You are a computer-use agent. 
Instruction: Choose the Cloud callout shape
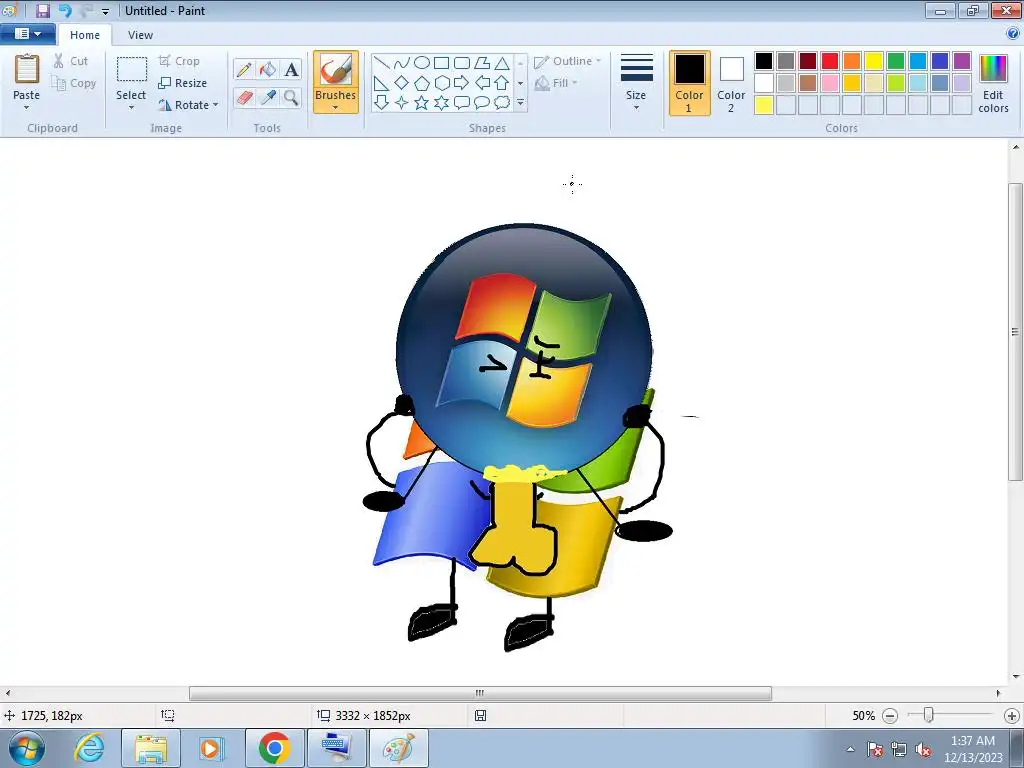point(502,103)
